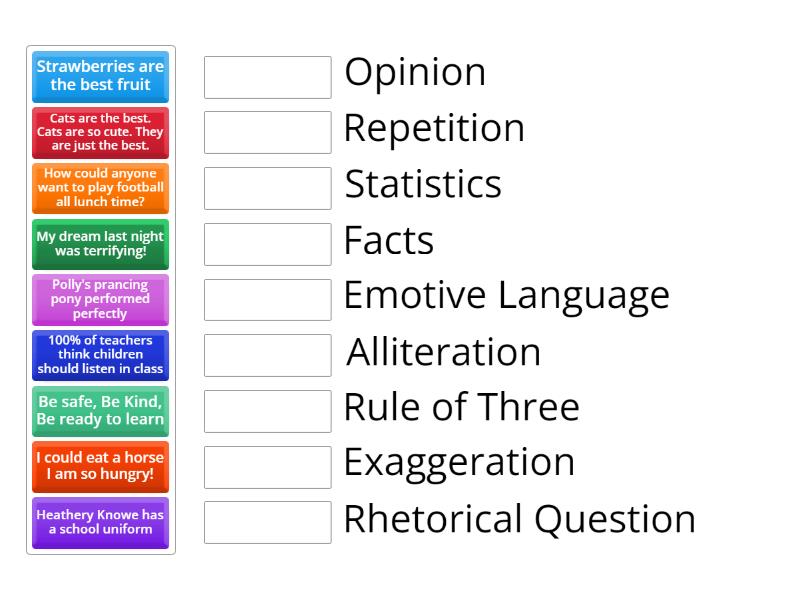Click the box beside Rule of Three
Viewport: 800px width, 600px height.
point(266,408)
